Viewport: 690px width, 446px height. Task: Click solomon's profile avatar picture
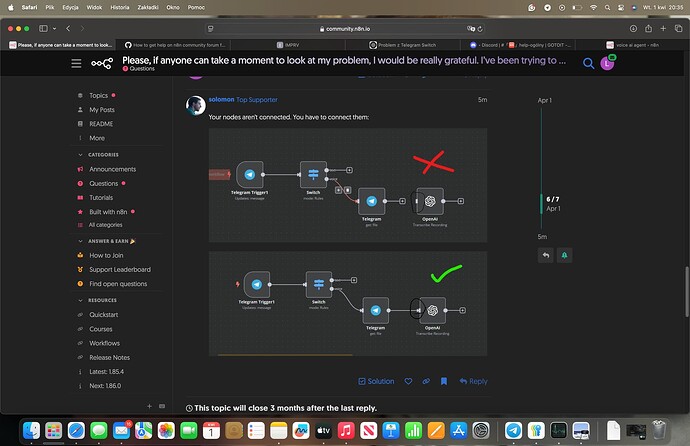tap(195, 105)
